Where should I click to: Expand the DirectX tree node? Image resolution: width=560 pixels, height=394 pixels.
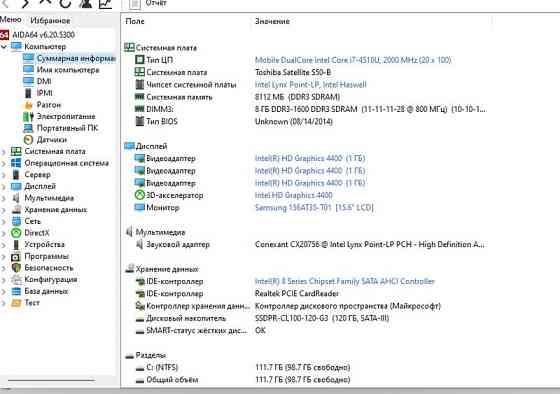click(x=4, y=233)
